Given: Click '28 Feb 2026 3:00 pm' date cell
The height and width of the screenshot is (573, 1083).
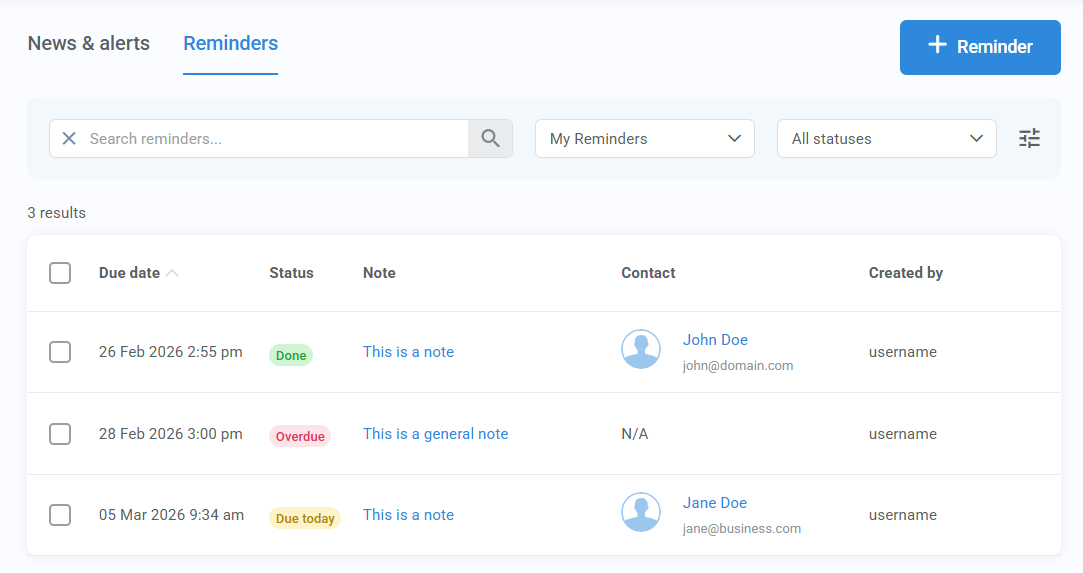Looking at the screenshot, I should point(171,434).
